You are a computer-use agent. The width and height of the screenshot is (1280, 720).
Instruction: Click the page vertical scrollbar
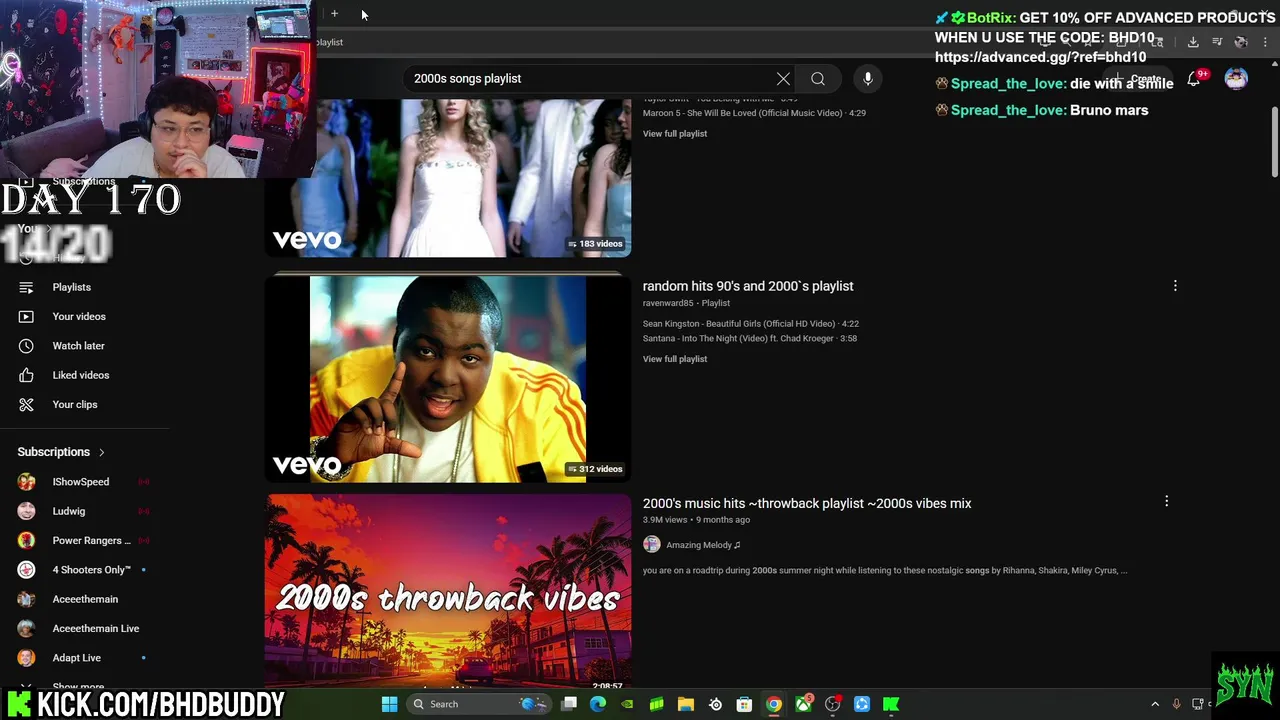point(1274,140)
